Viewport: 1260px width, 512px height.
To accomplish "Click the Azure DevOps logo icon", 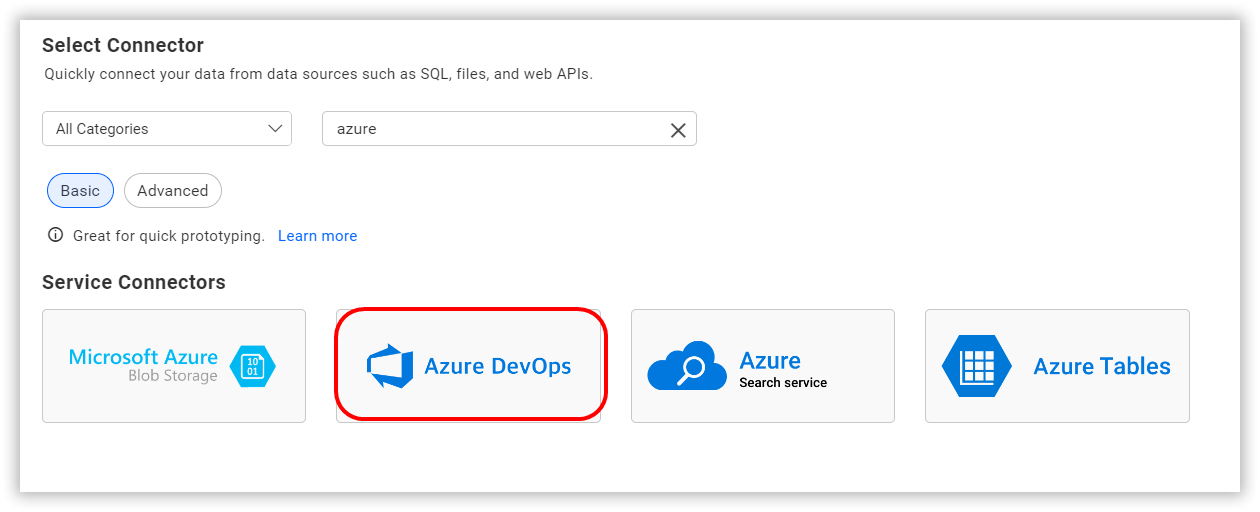I will point(390,366).
